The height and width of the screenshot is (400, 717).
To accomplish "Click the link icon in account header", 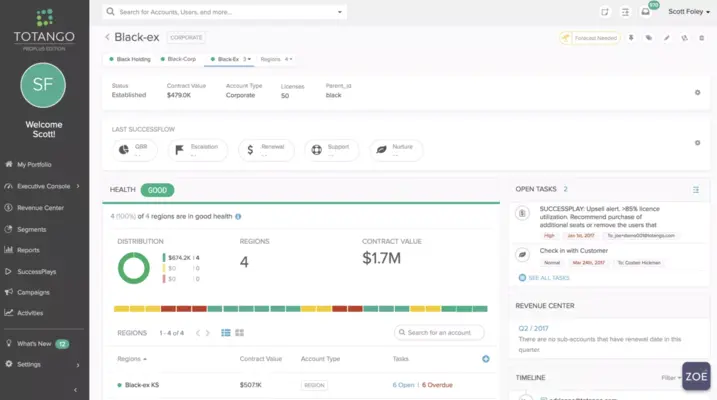I will point(684,38).
